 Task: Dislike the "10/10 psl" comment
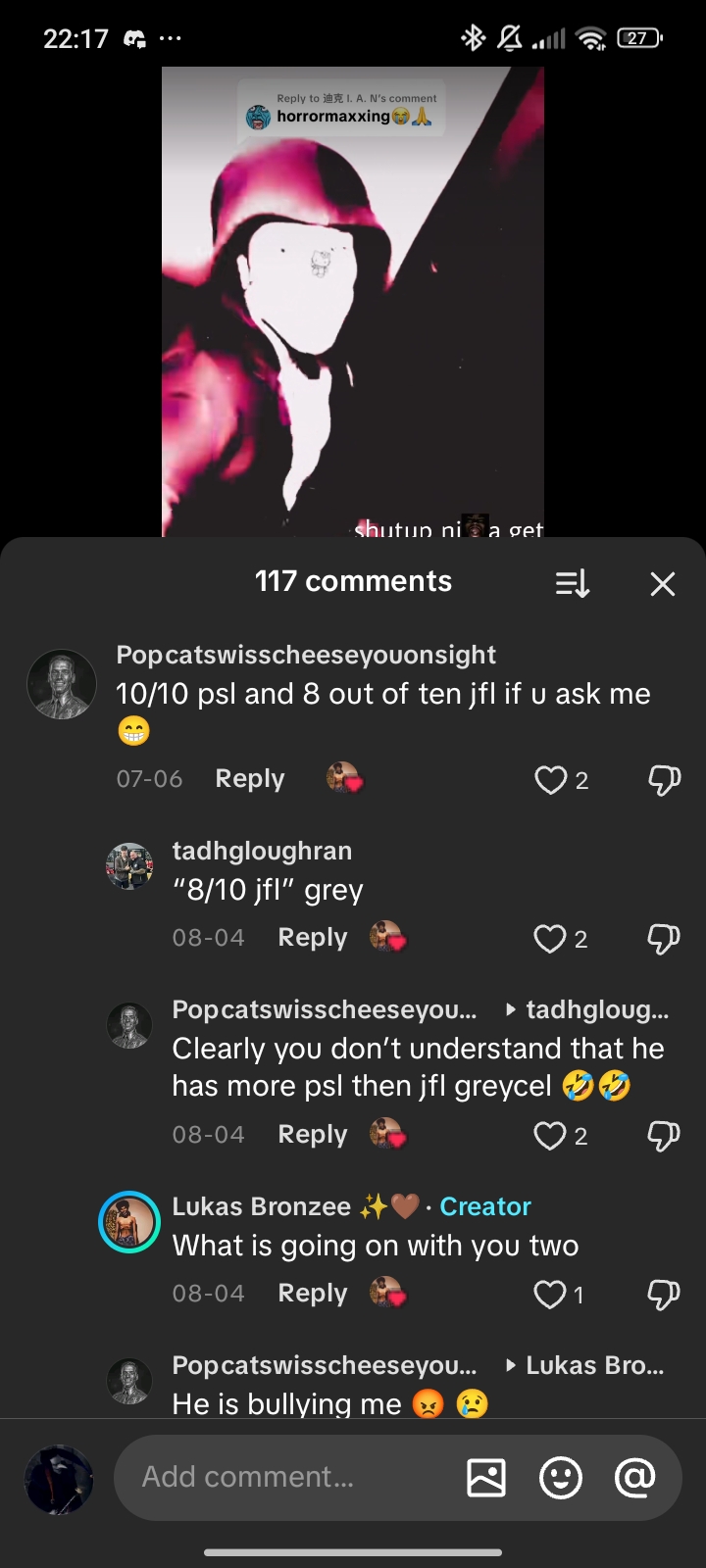[664, 780]
